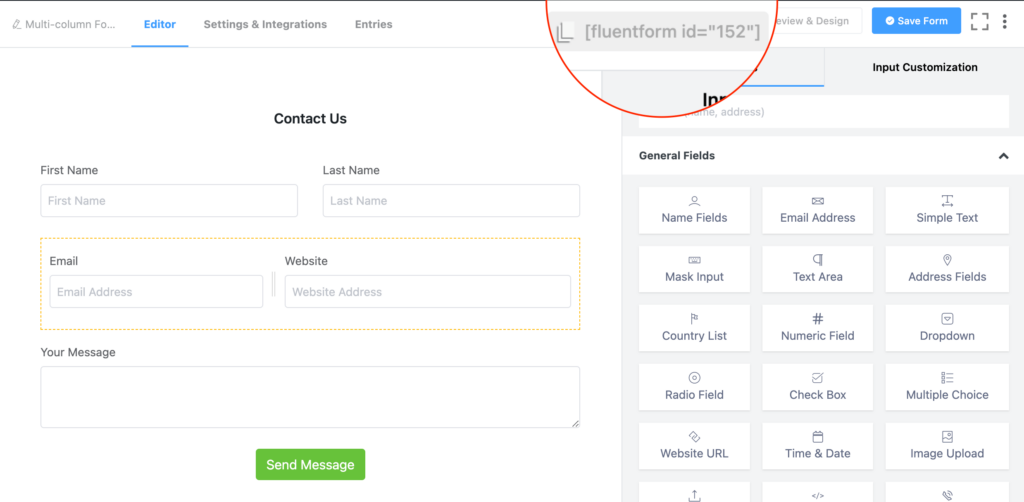Toggle fullscreen editor mode icon
1024x502 pixels.
pyautogui.click(x=980, y=21)
